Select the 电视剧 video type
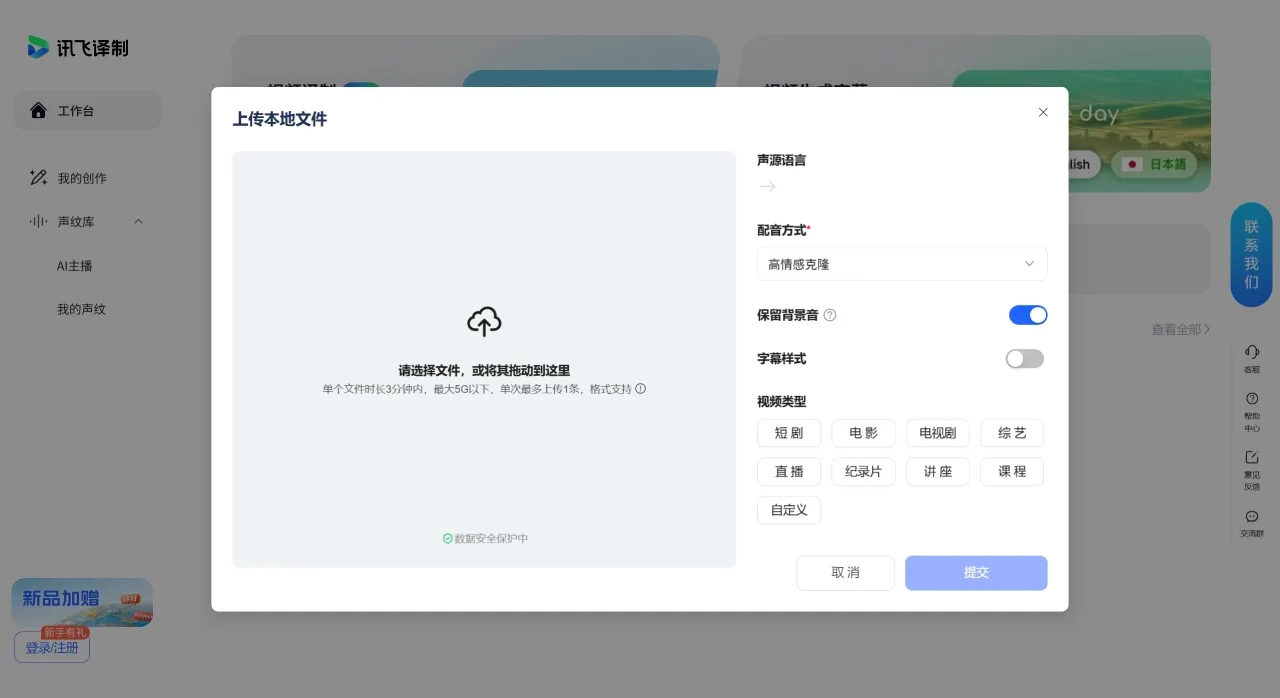The width and height of the screenshot is (1280, 698). (938, 433)
